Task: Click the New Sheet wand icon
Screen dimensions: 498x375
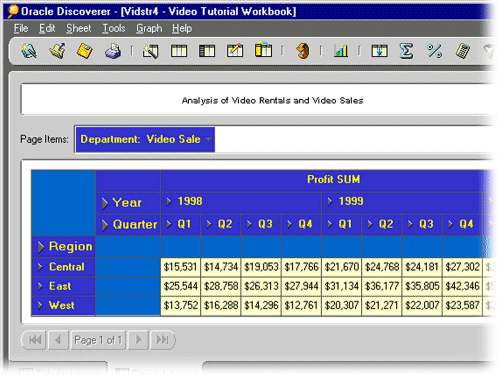Action: [x=150, y=51]
